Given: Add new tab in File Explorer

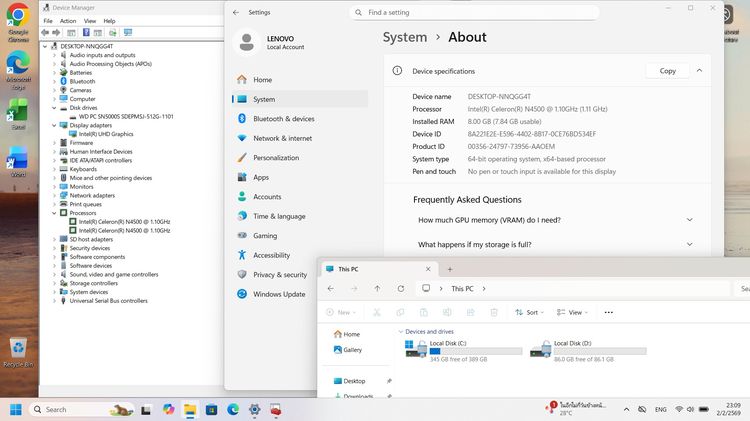Looking at the screenshot, I should [x=450, y=269].
